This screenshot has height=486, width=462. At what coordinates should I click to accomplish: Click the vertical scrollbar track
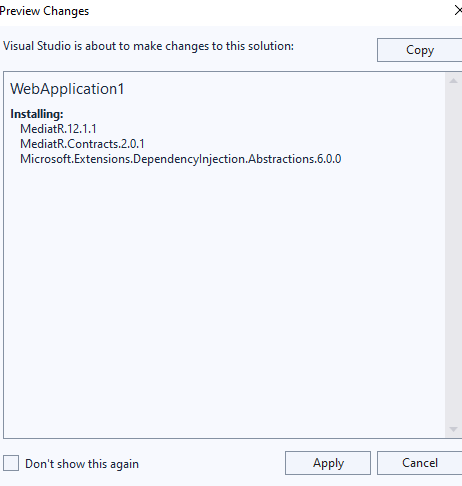453,255
